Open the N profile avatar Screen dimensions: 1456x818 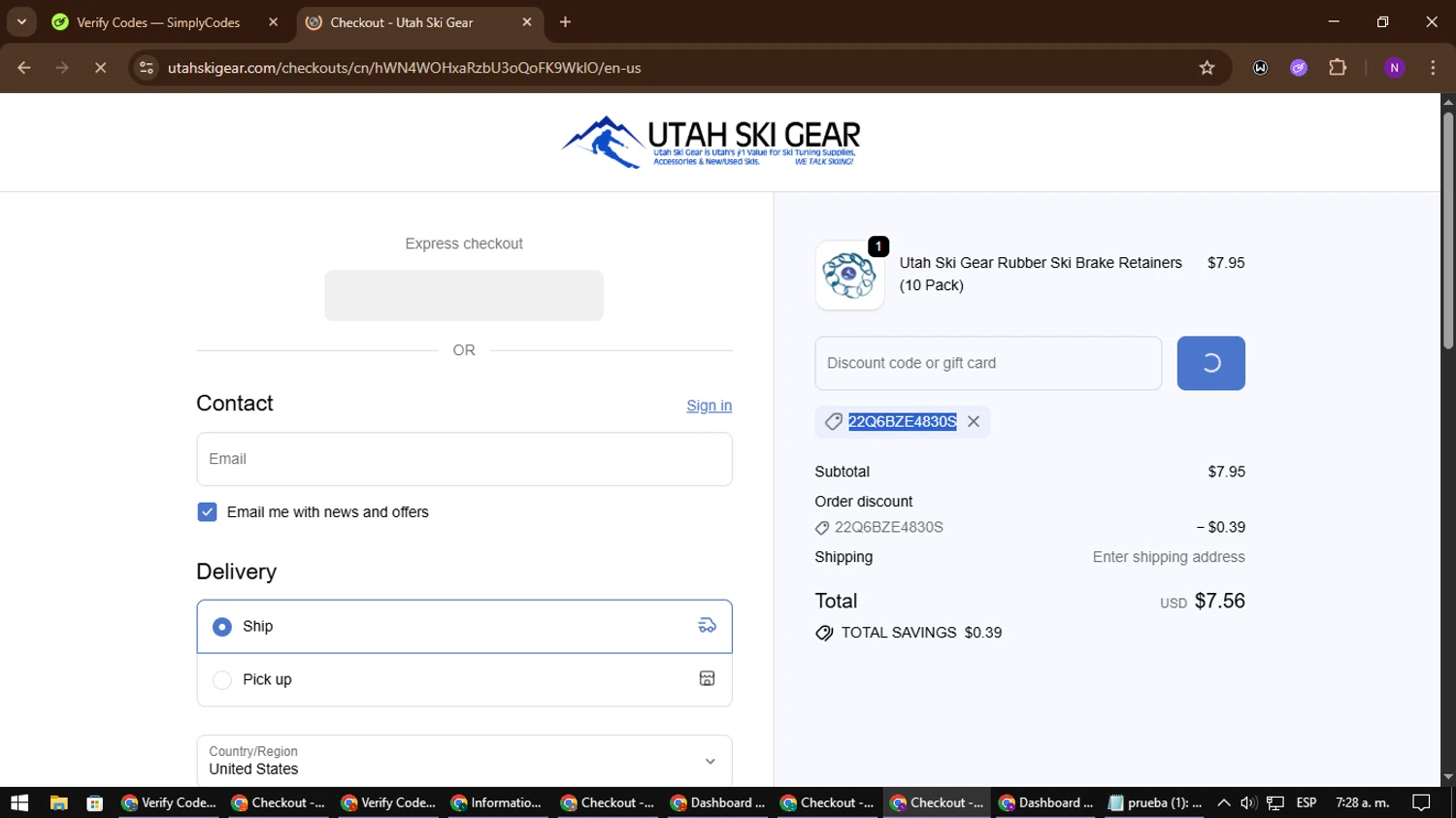[1395, 68]
